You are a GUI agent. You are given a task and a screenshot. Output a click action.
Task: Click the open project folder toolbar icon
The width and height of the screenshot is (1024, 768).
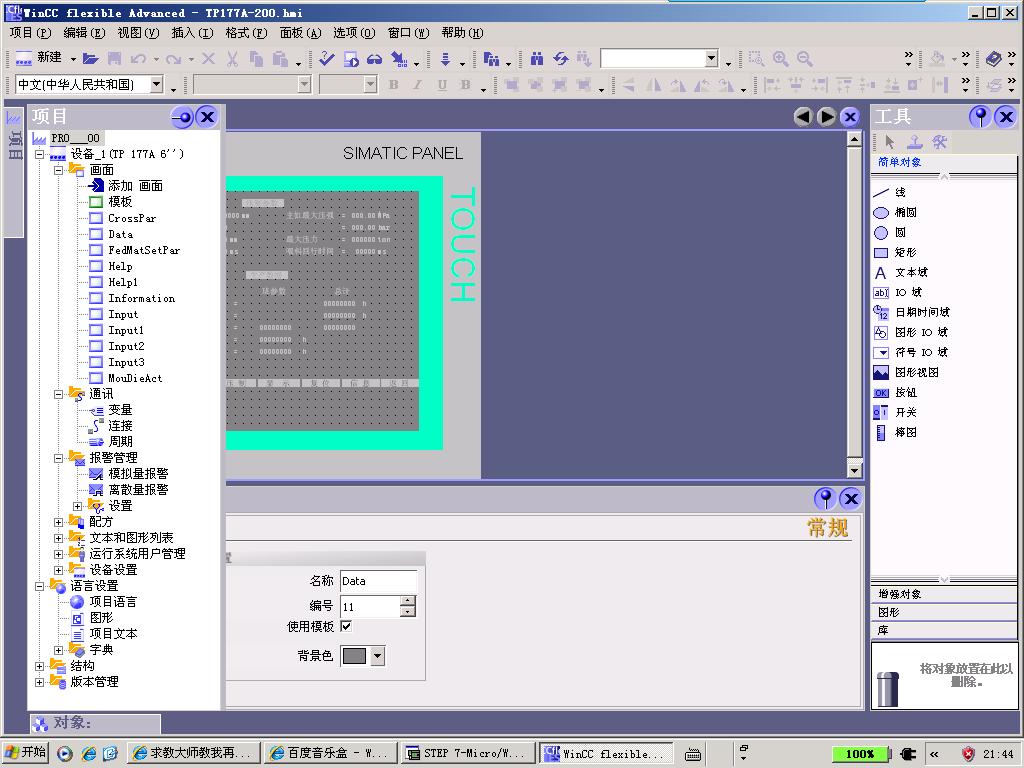(91, 59)
